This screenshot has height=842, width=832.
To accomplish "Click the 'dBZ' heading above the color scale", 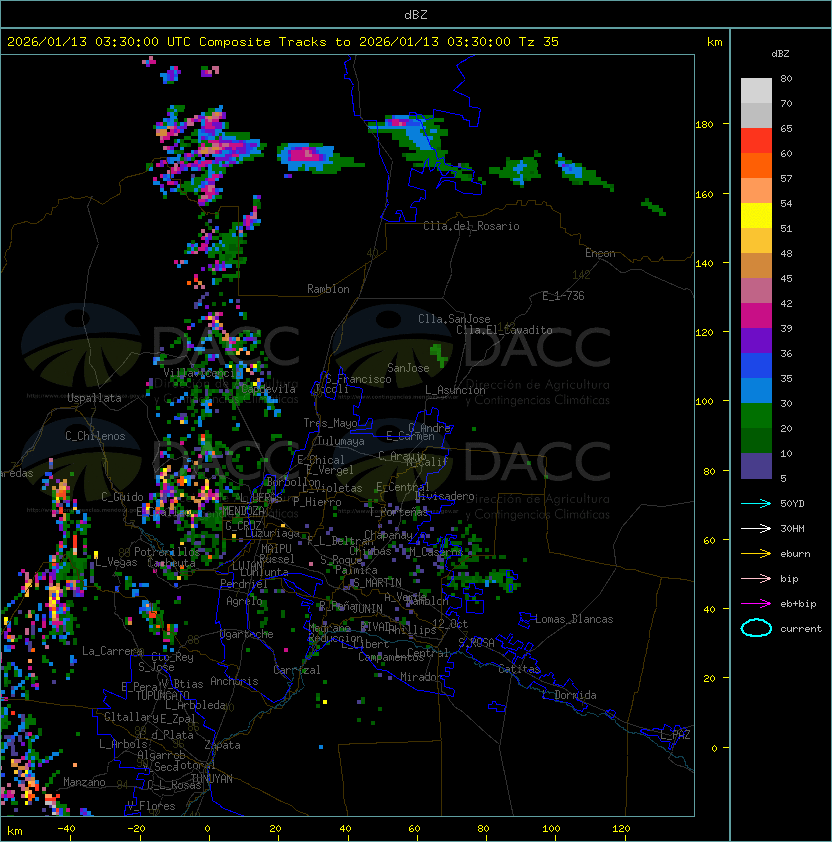I will [780, 54].
